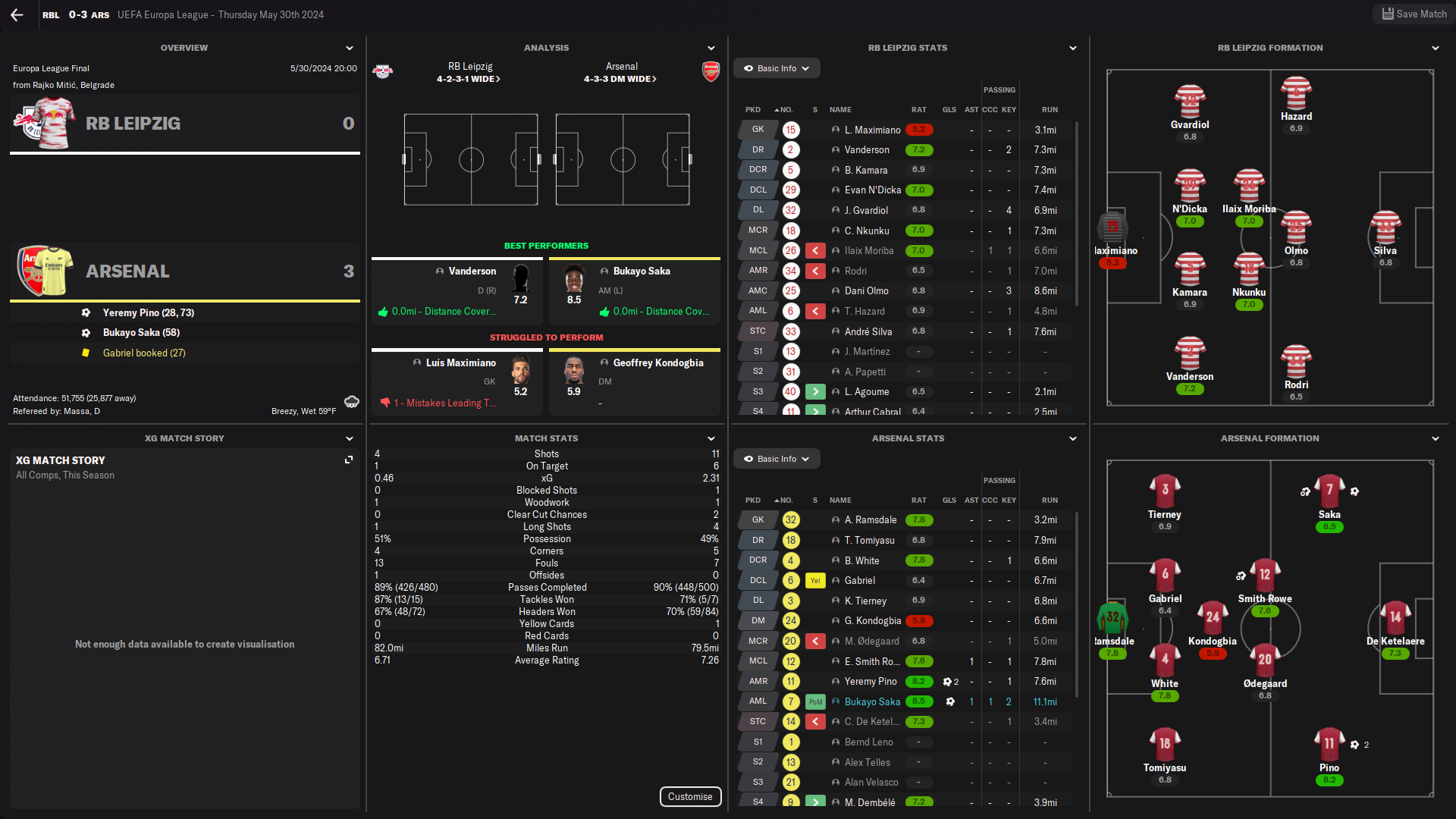Click Arsenal 4-3-3 DM Wide formation link

click(x=620, y=79)
